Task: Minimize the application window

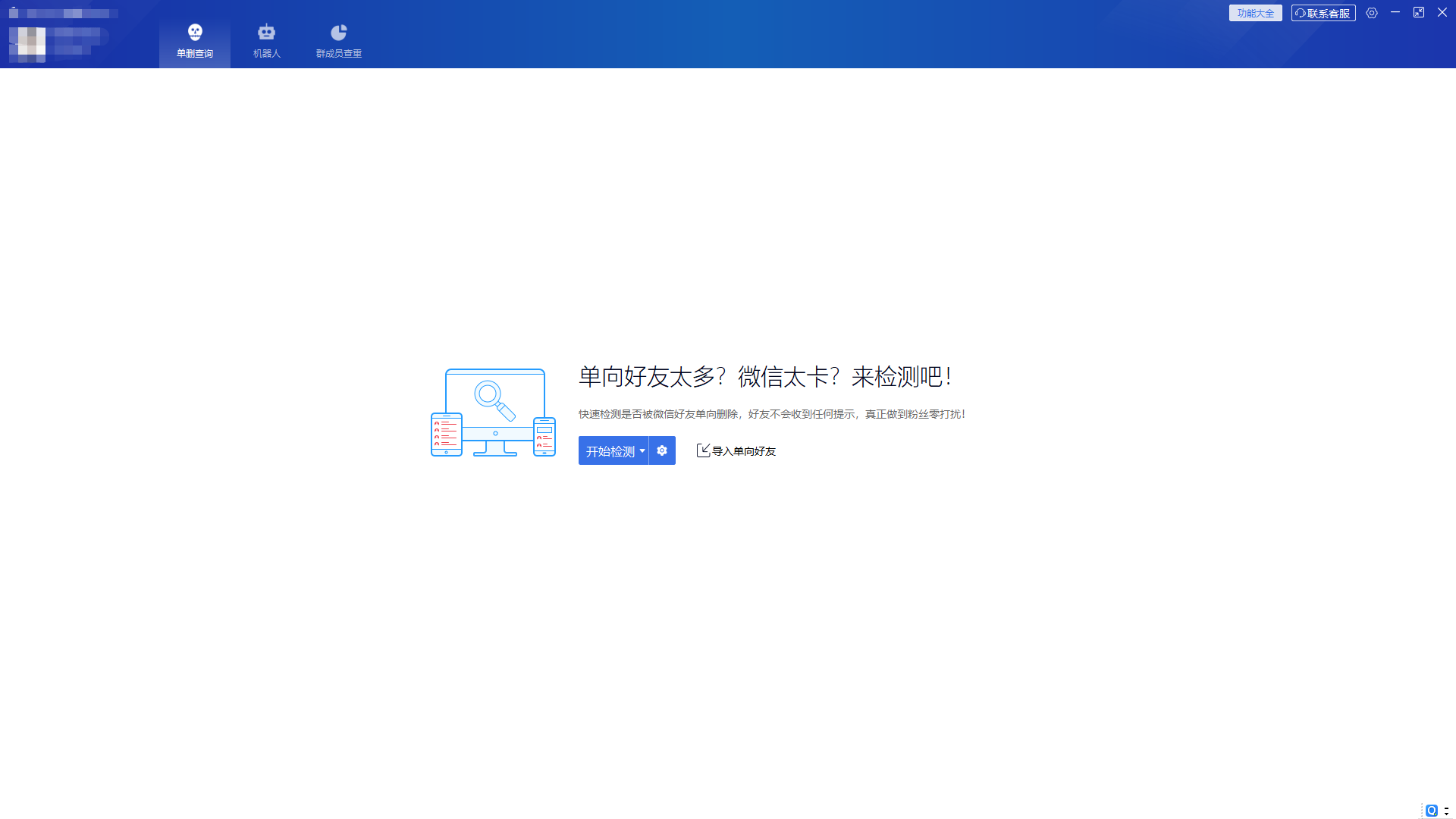Action: [1395, 13]
